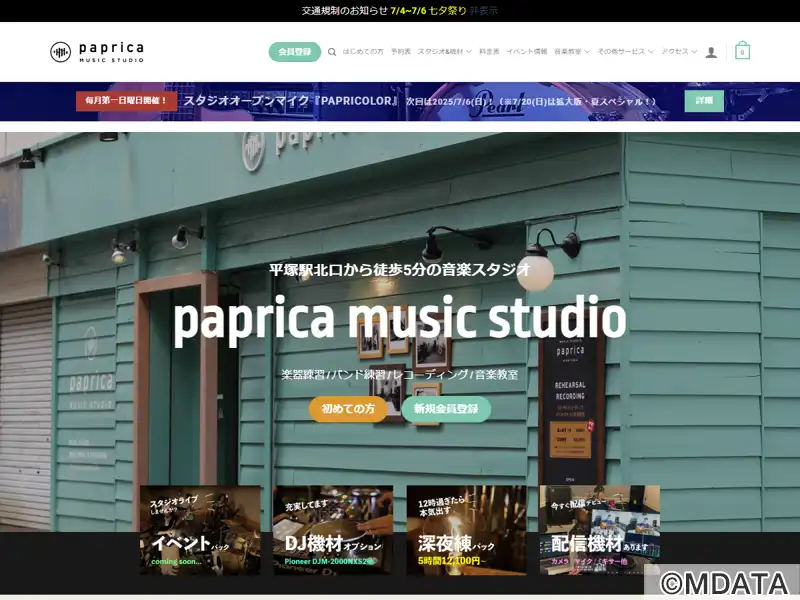Expand the スタジオ&機材 dropdown menu
The height and width of the screenshot is (600, 800).
(x=444, y=52)
